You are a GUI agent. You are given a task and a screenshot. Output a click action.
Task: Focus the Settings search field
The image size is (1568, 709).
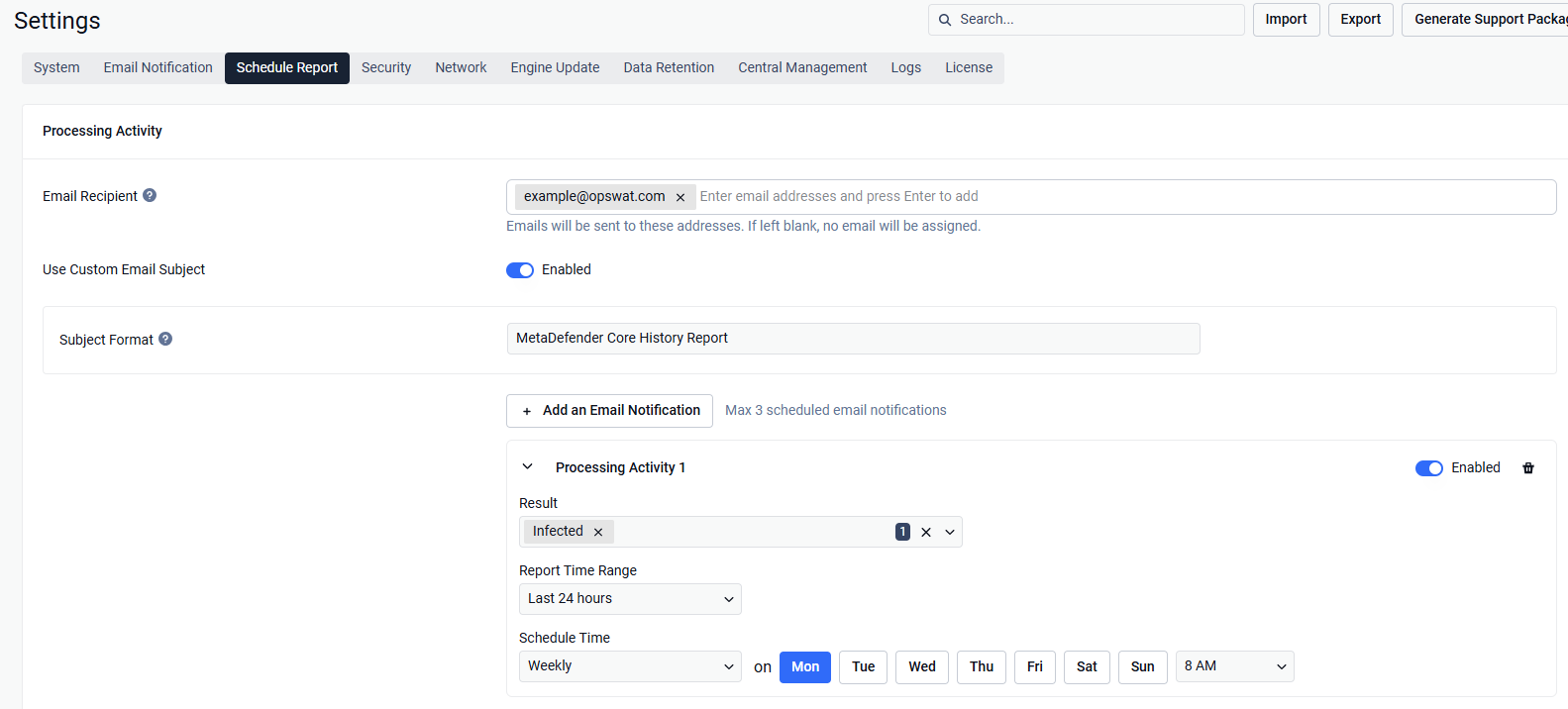[x=1087, y=20]
